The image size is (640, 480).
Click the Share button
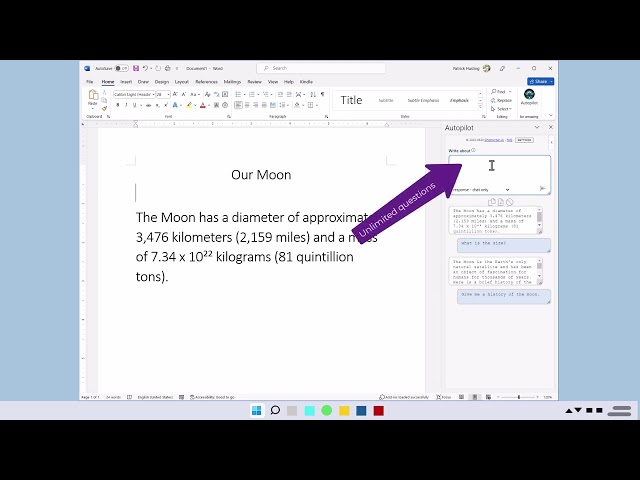tap(540, 81)
